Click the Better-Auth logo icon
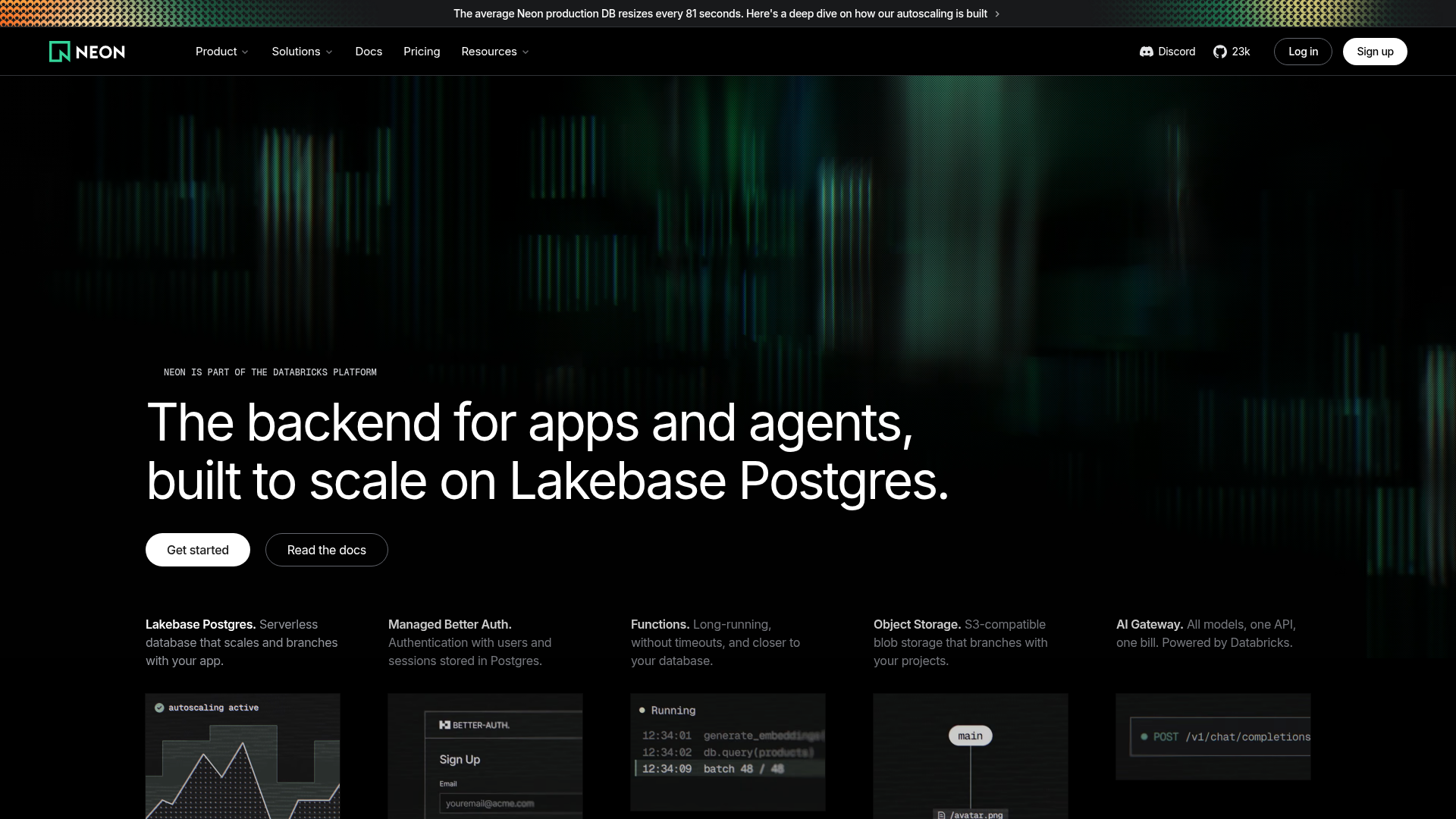Viewport: 1456px width, 819px height. 444,725
